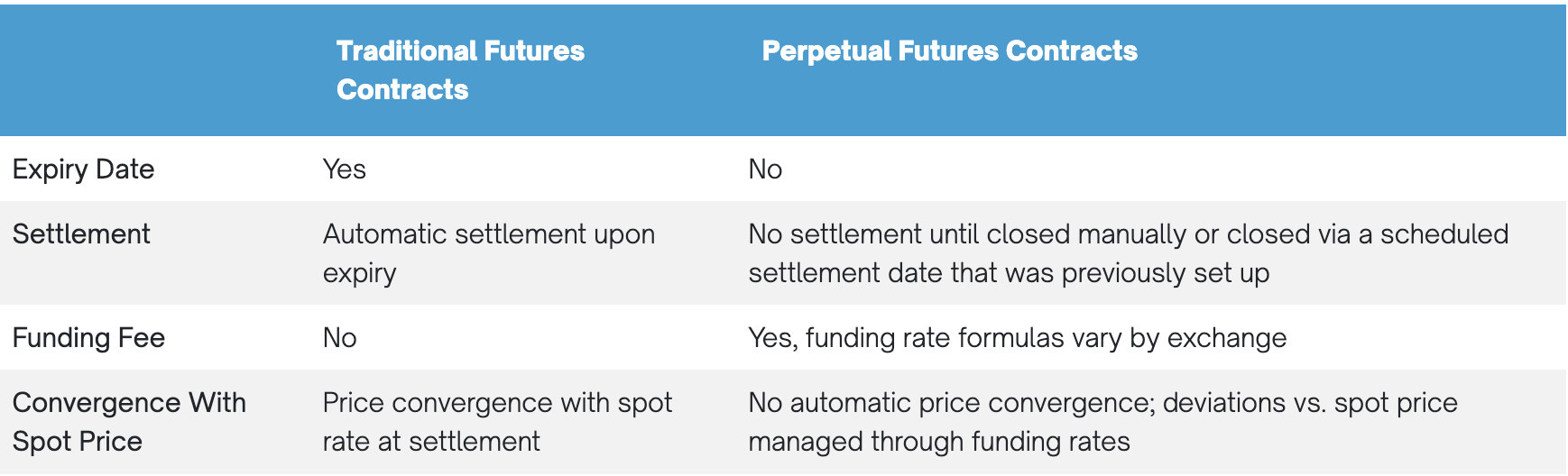The width and height of the screenshot is (1568, 476).
Task: Click the Perpetual Futures Contracts column header
Action: tap(949, 51)
